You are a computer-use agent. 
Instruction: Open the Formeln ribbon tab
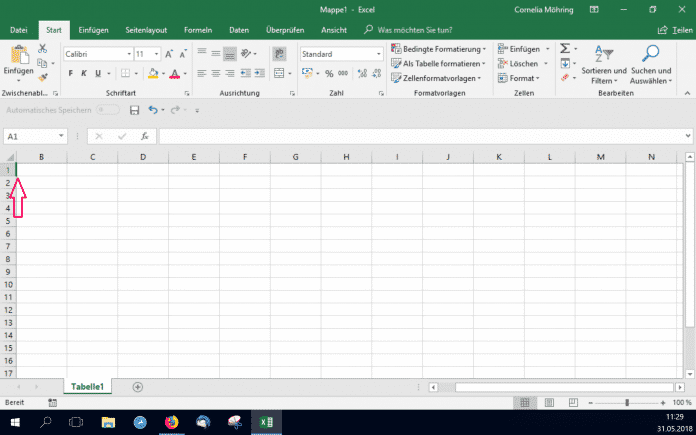198,30
